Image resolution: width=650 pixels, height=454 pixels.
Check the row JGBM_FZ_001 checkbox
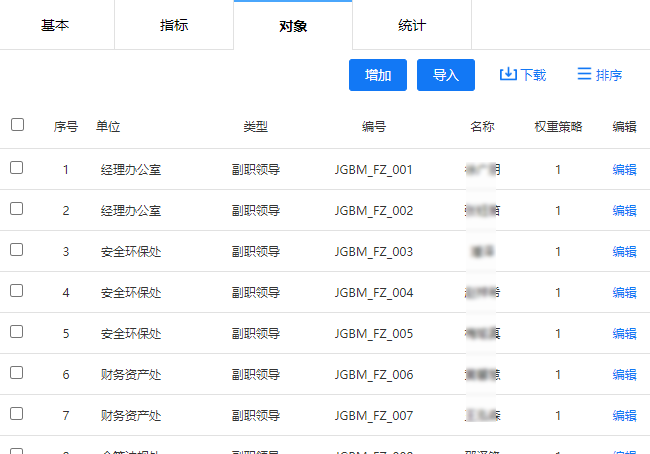click(x=17, y=168)
